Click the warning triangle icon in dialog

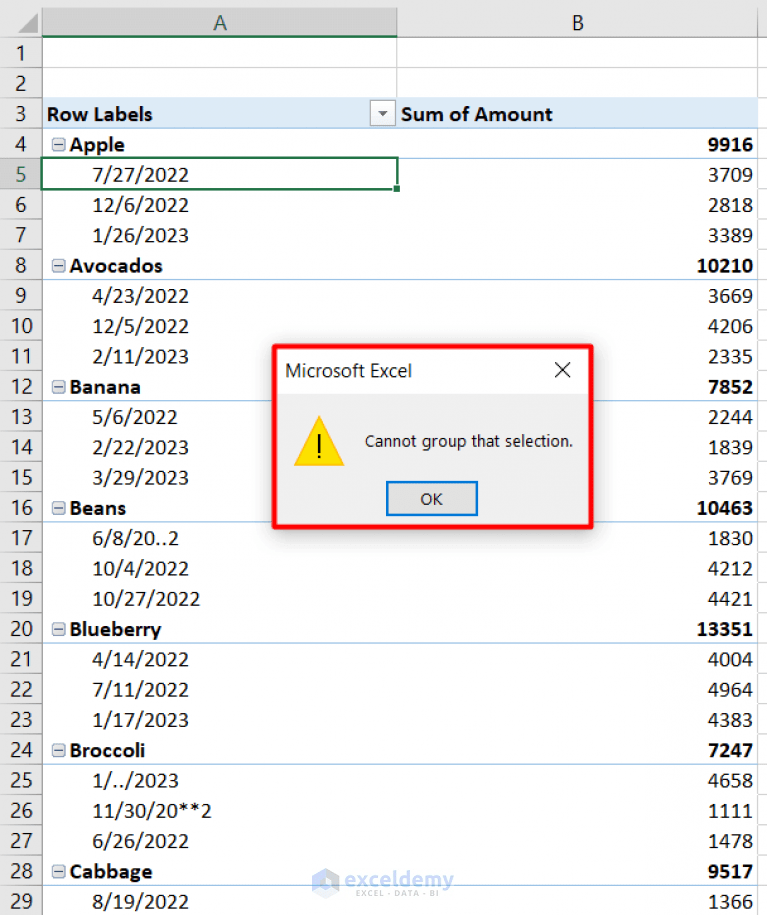click(319, 442)
